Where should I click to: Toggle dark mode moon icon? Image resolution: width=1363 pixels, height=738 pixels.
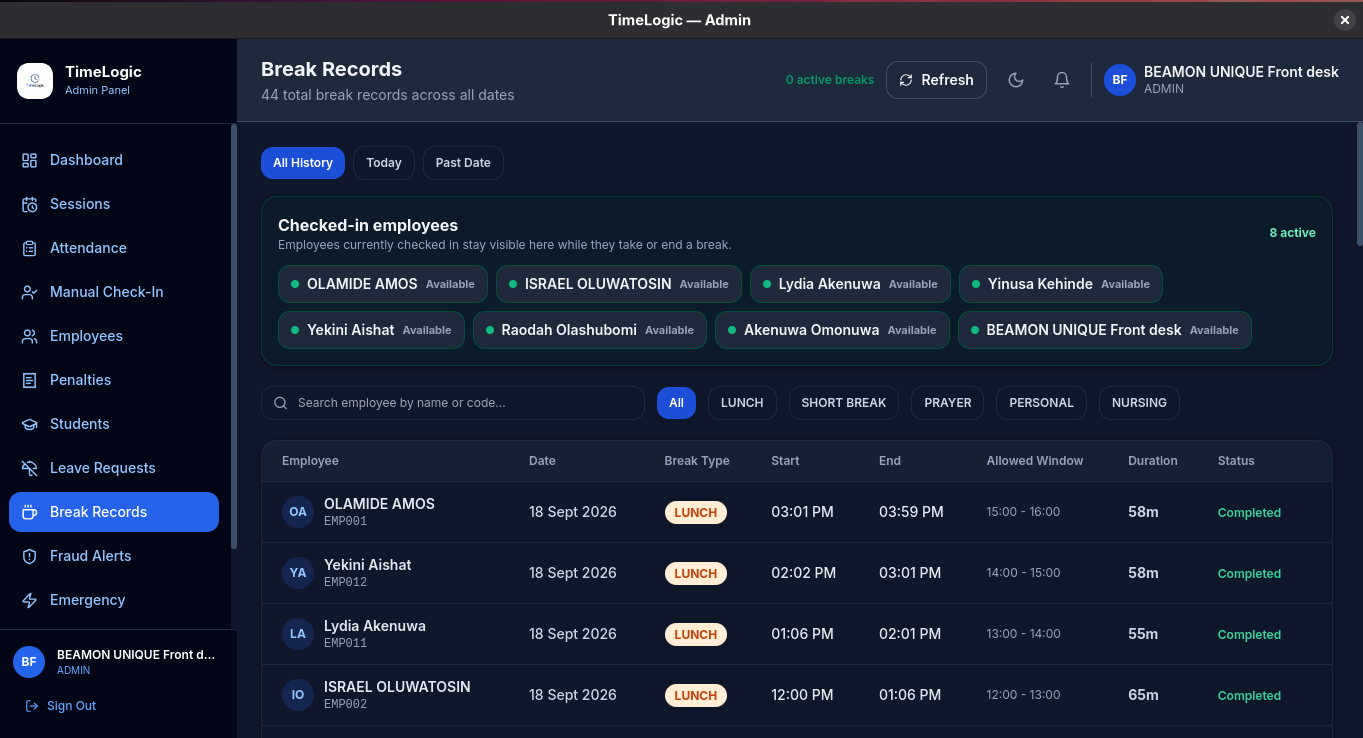point(1016,80)
